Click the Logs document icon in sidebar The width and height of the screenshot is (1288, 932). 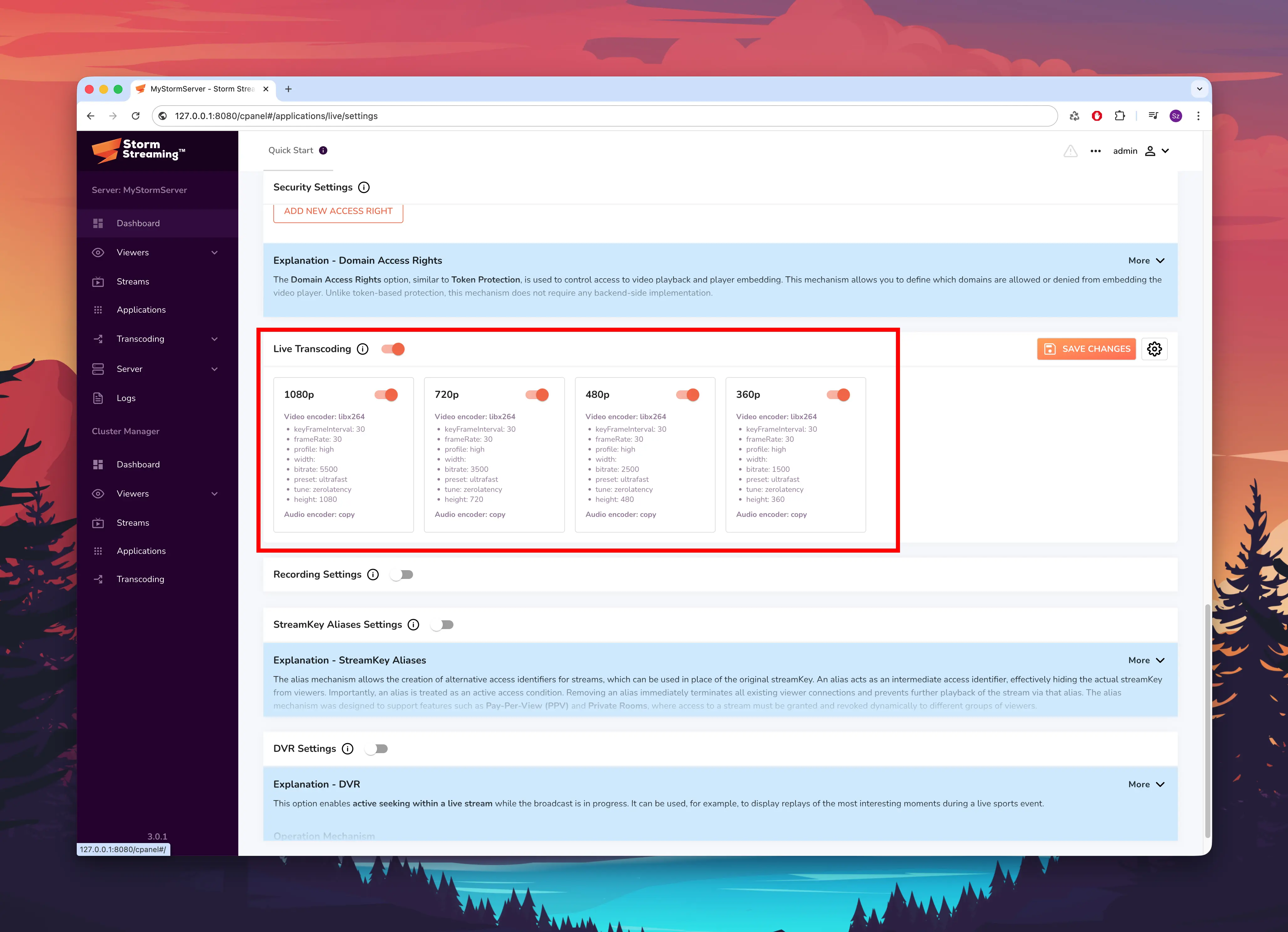coord(98,398)
